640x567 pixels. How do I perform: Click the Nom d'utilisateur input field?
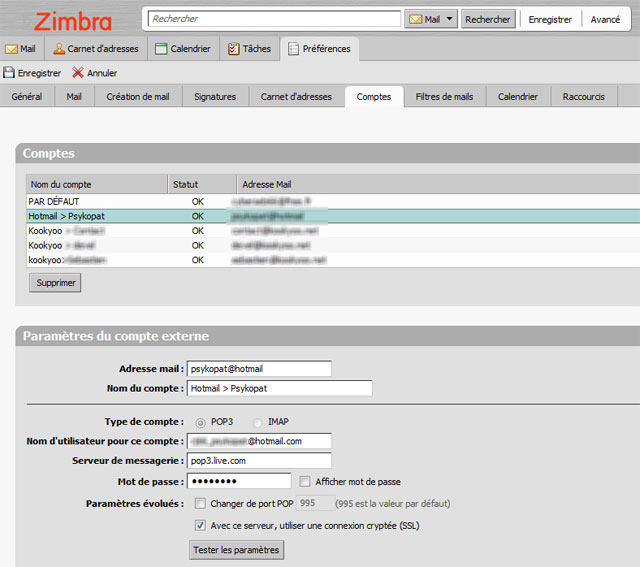point(259,441)
